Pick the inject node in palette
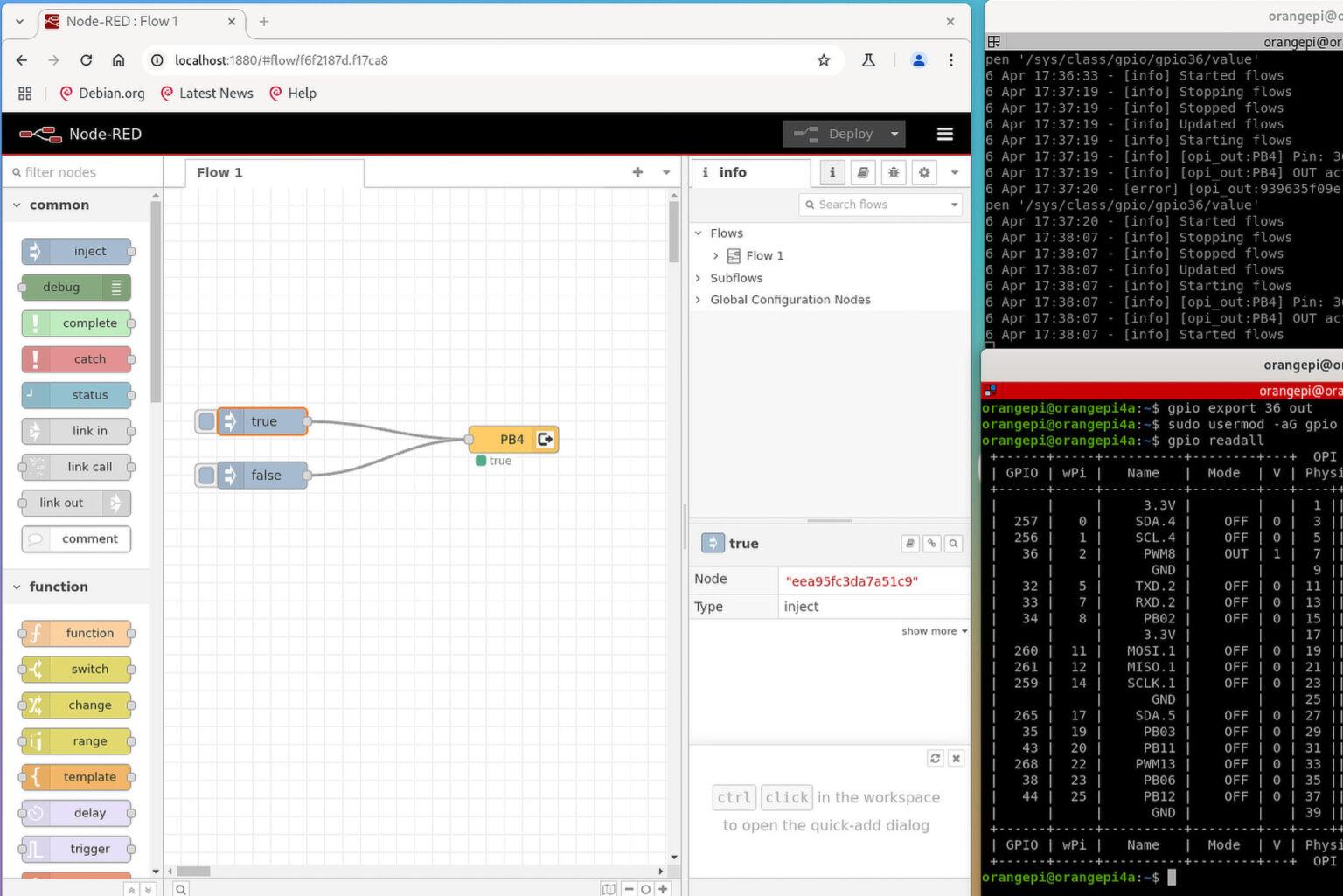 (x=77, y=252)
